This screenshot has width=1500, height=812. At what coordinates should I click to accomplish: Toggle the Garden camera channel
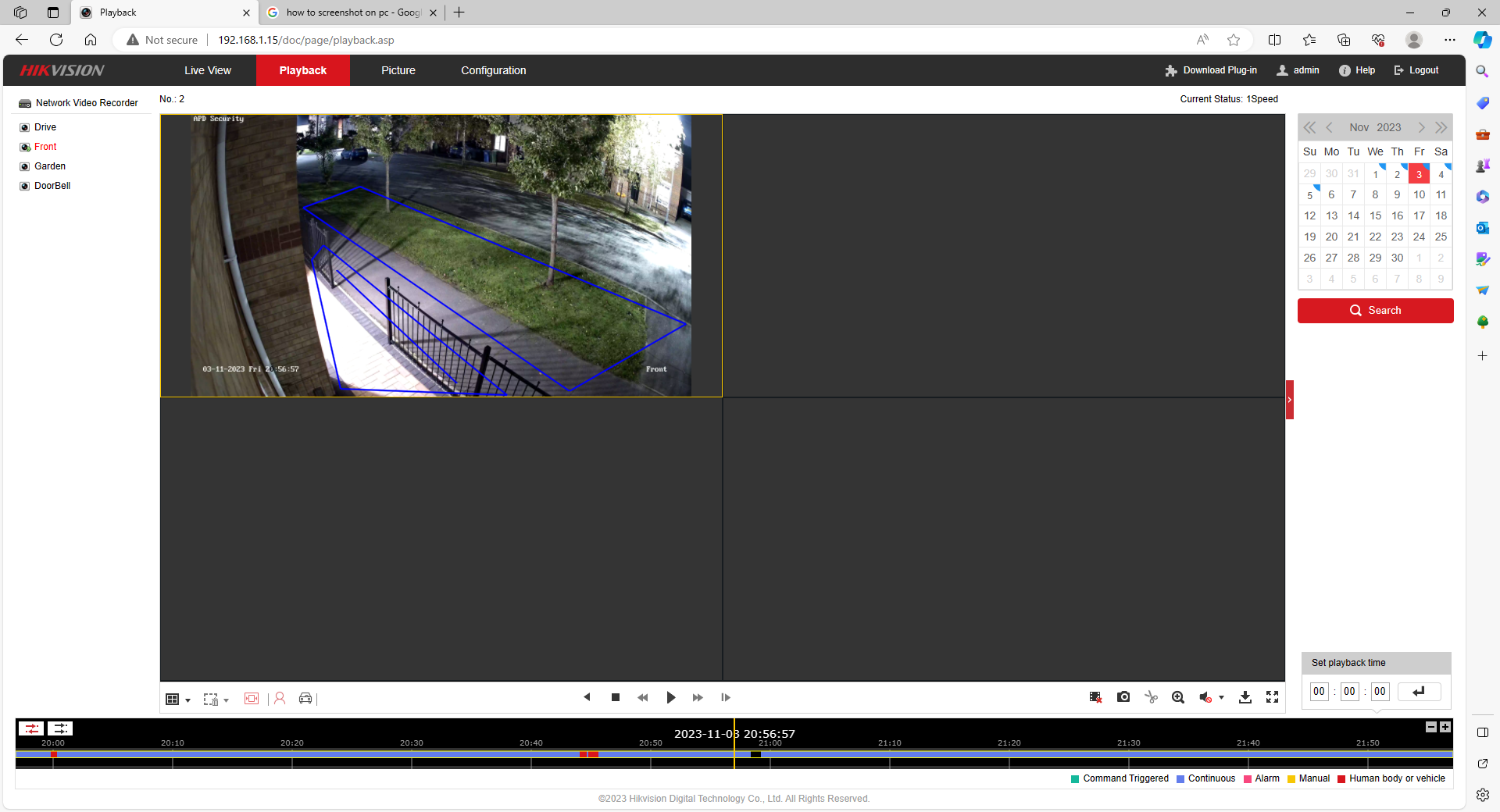[x=25, y=166]
